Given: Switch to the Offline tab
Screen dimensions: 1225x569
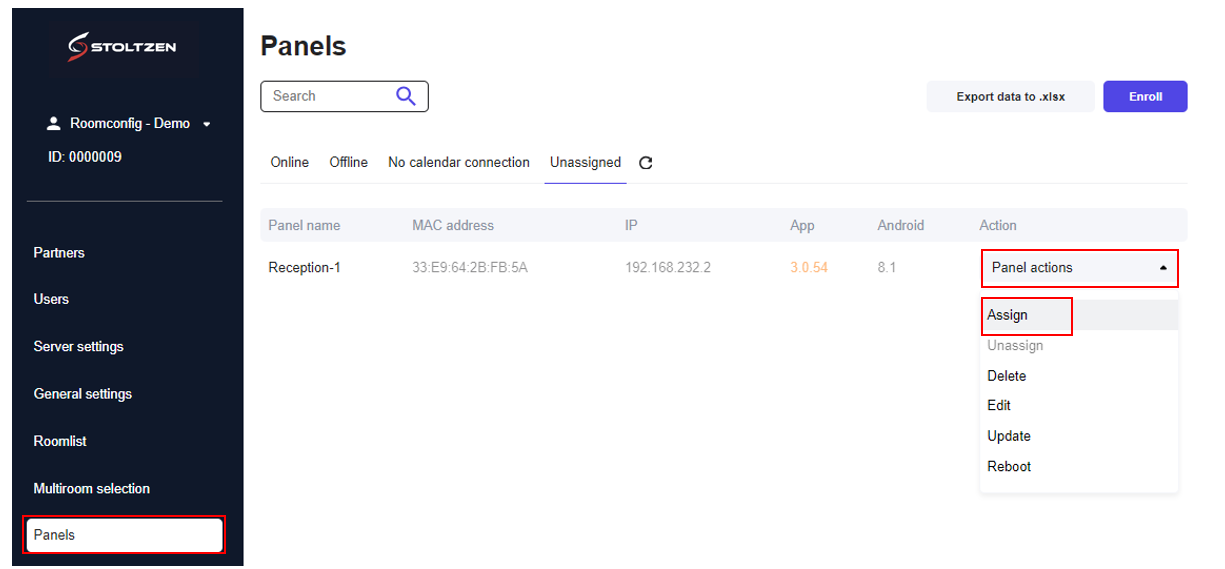Looking at the screenshot, I should (349, 162).
